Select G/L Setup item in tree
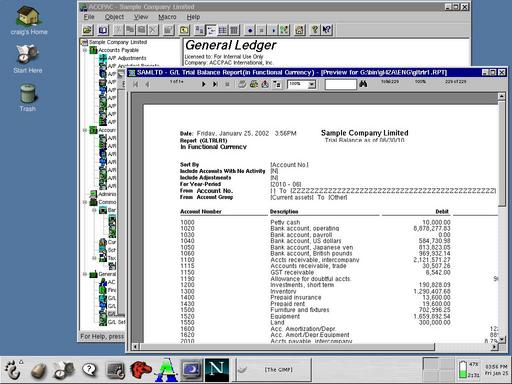Viewport: 512px width, 384px height. click(117, 322)
